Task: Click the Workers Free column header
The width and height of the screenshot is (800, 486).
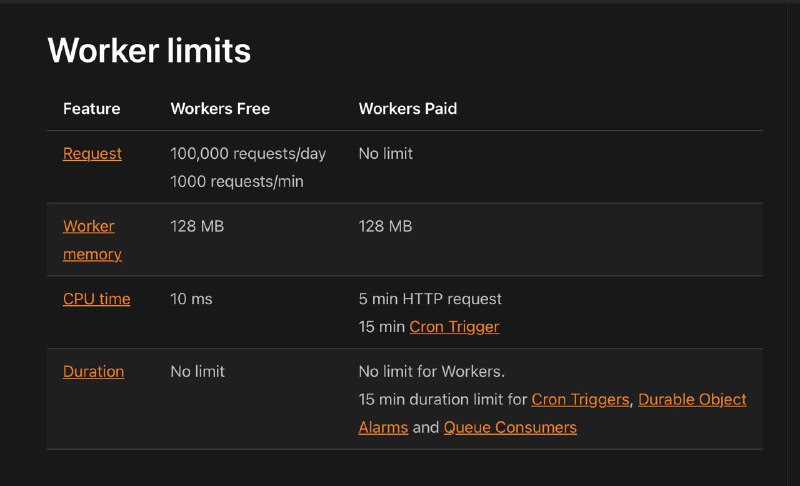Action: click(x=220, y=109)
